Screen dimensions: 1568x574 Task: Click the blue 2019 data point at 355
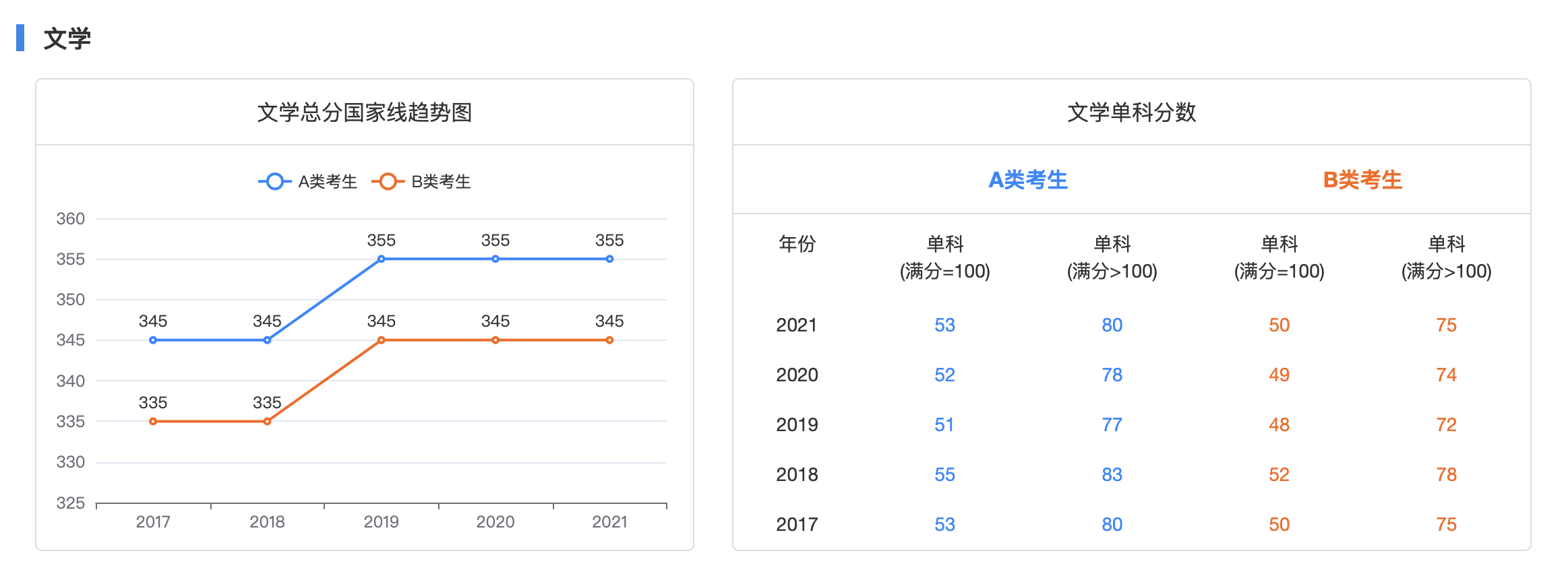click(382, 259)
